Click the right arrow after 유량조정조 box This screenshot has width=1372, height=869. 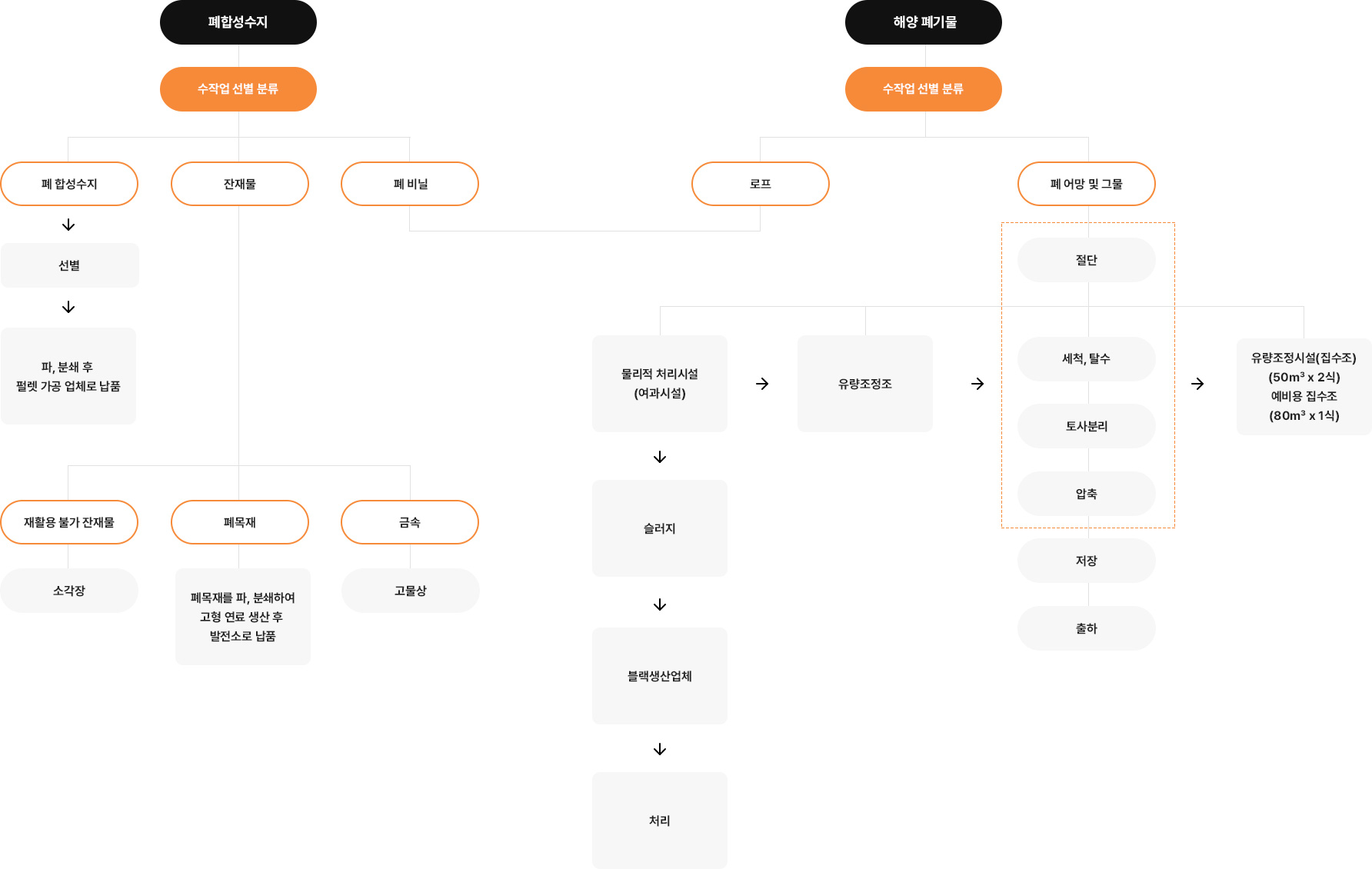(977, 384)
